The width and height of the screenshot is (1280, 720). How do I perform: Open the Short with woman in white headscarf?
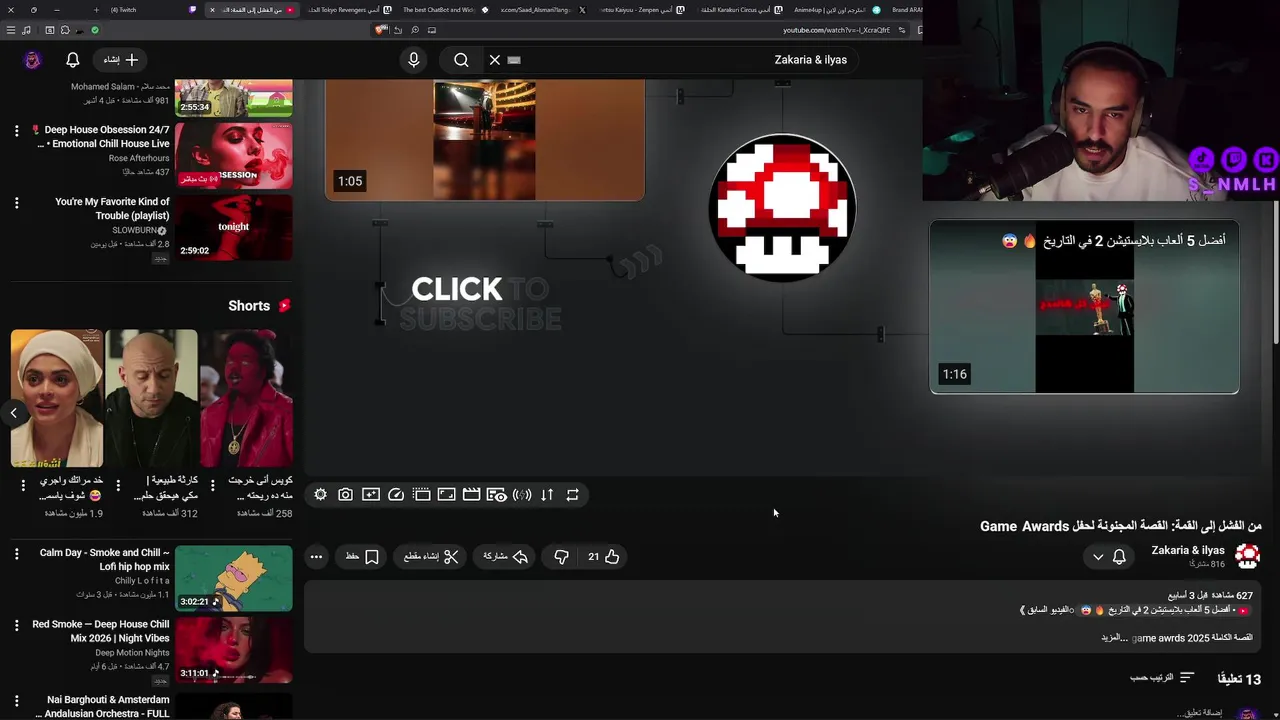coord(57,398)
